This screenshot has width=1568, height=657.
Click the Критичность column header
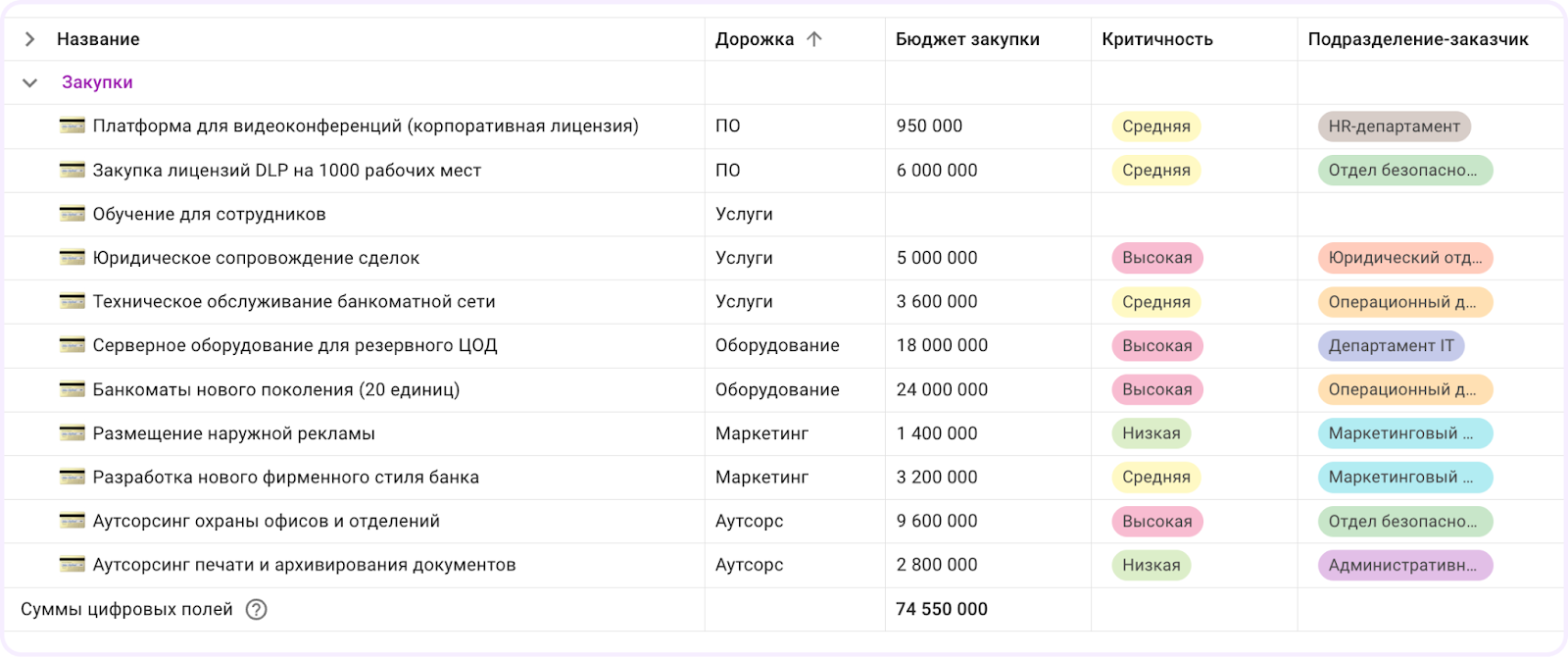(x=1156, y=39)
